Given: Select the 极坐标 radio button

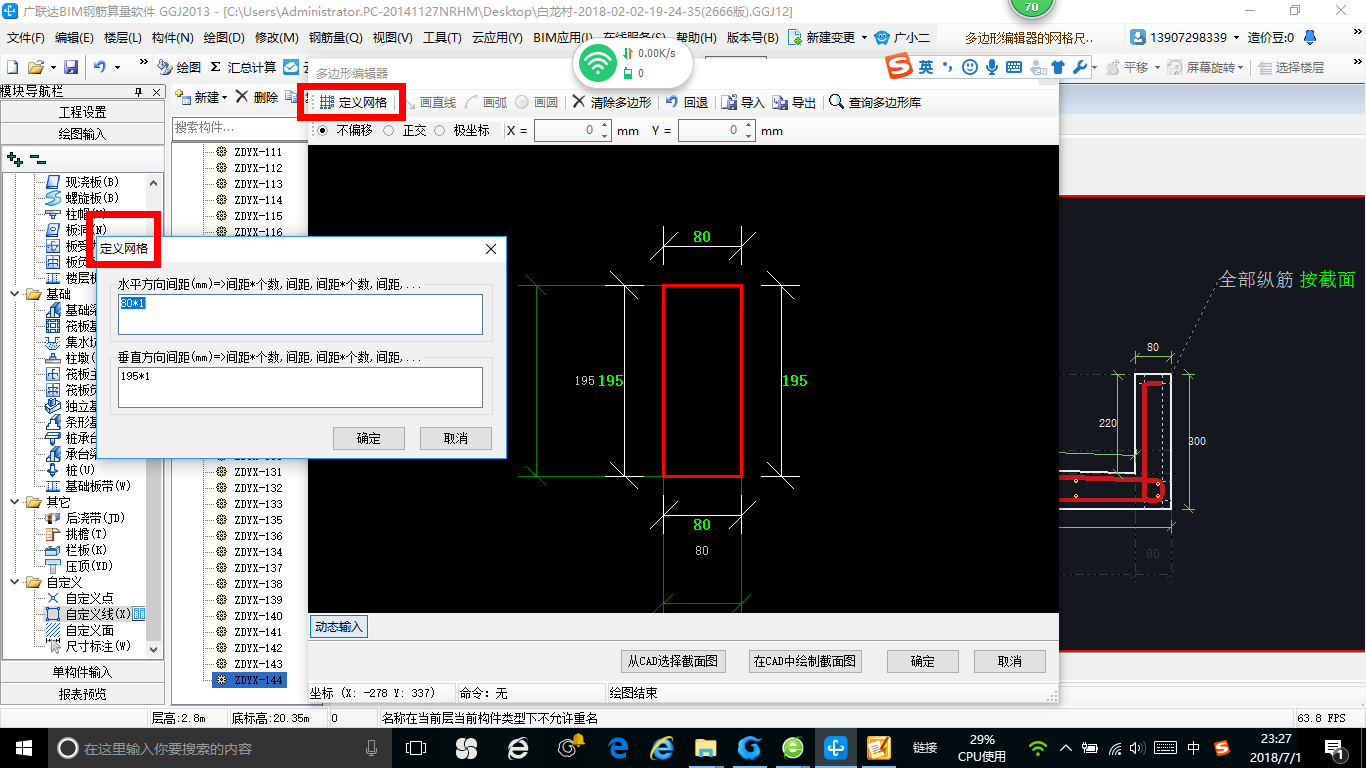Looking at the screenshot, I should point(439,130).
